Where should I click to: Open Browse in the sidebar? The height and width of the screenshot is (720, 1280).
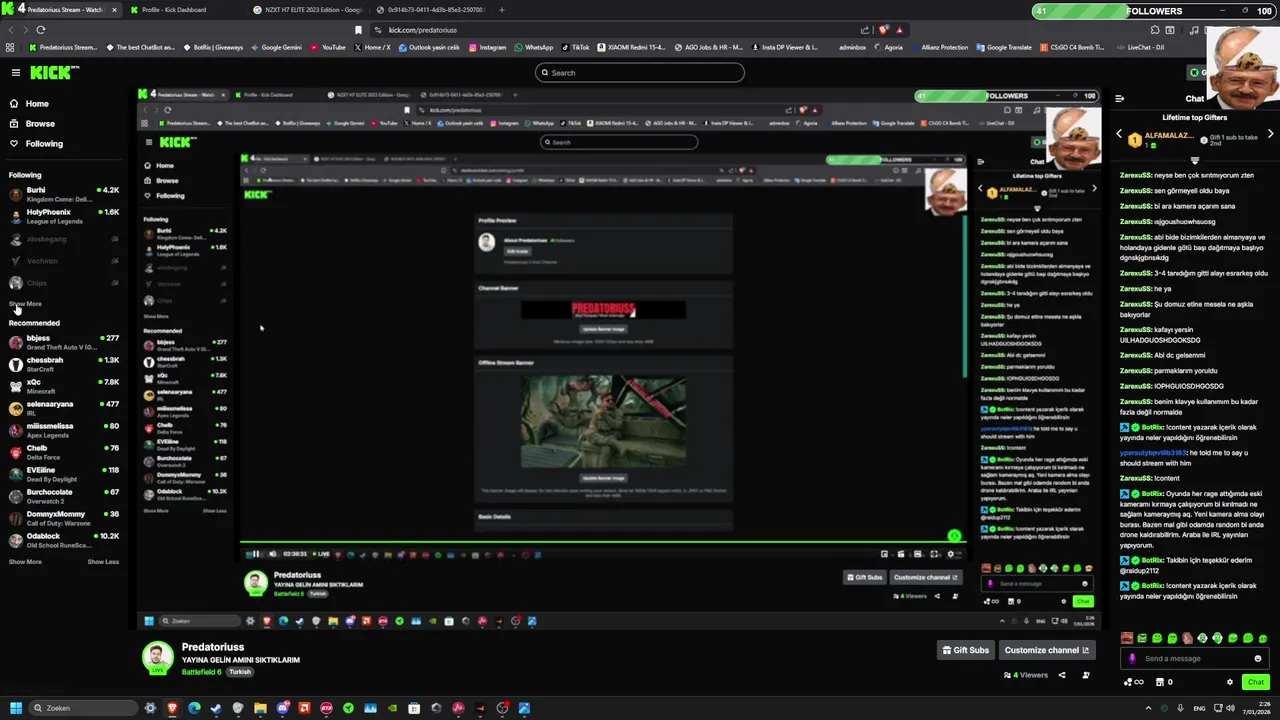click(x=40, y=124)
